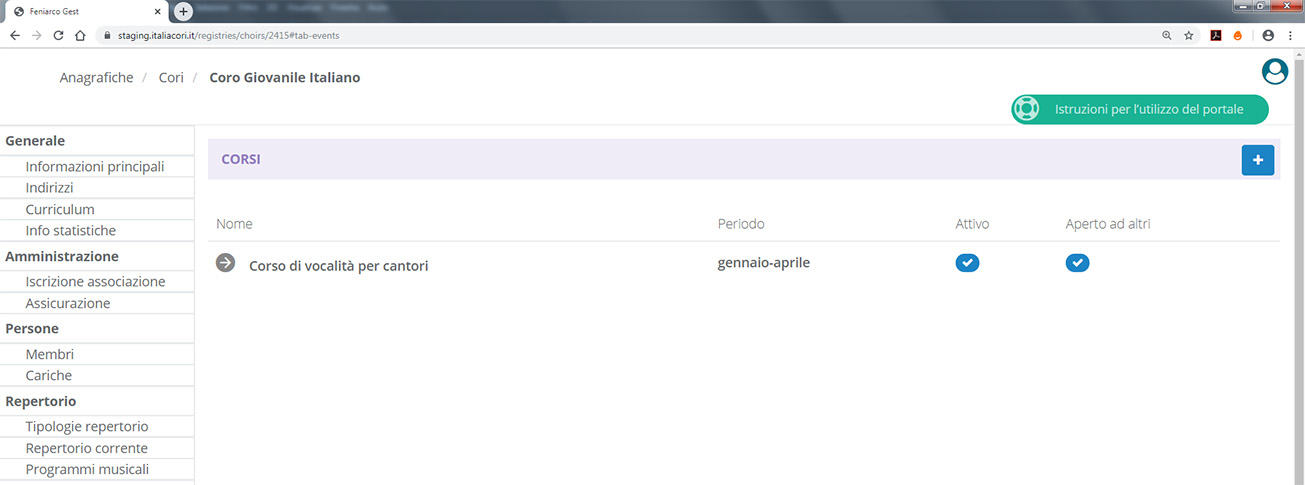Toggle the Aperto ad altri checkmark
The width and height of the screenshot is (1305, 485).
coord(1077,263)
